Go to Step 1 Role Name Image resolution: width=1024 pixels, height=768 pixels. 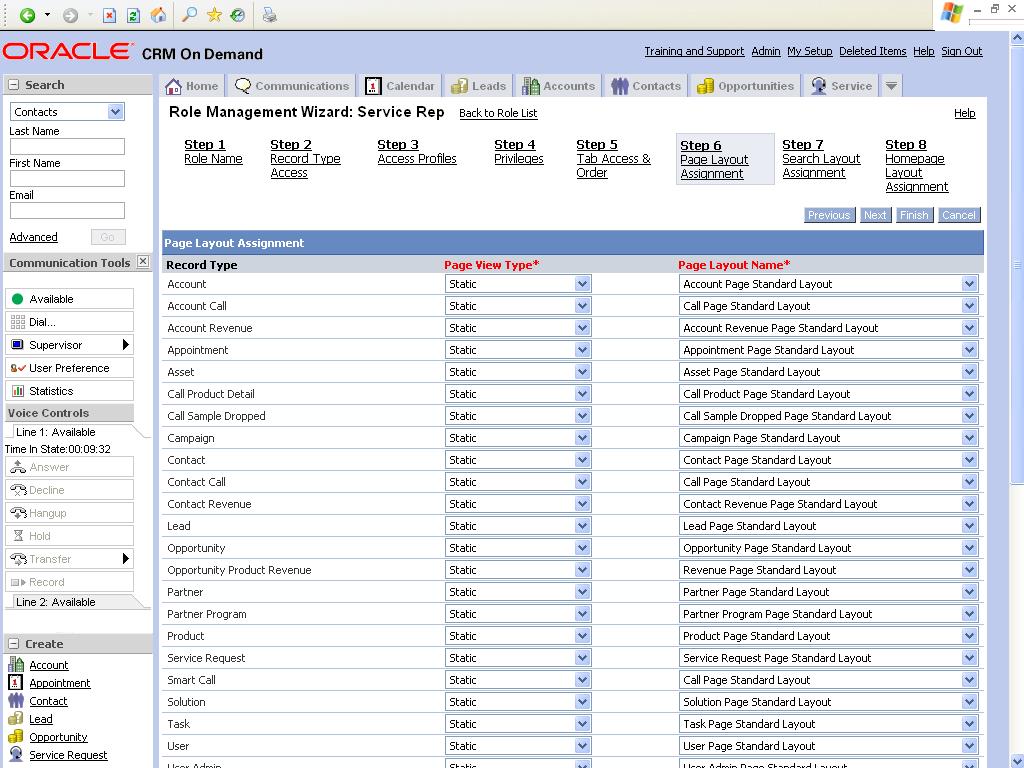(x=213, y=152)
